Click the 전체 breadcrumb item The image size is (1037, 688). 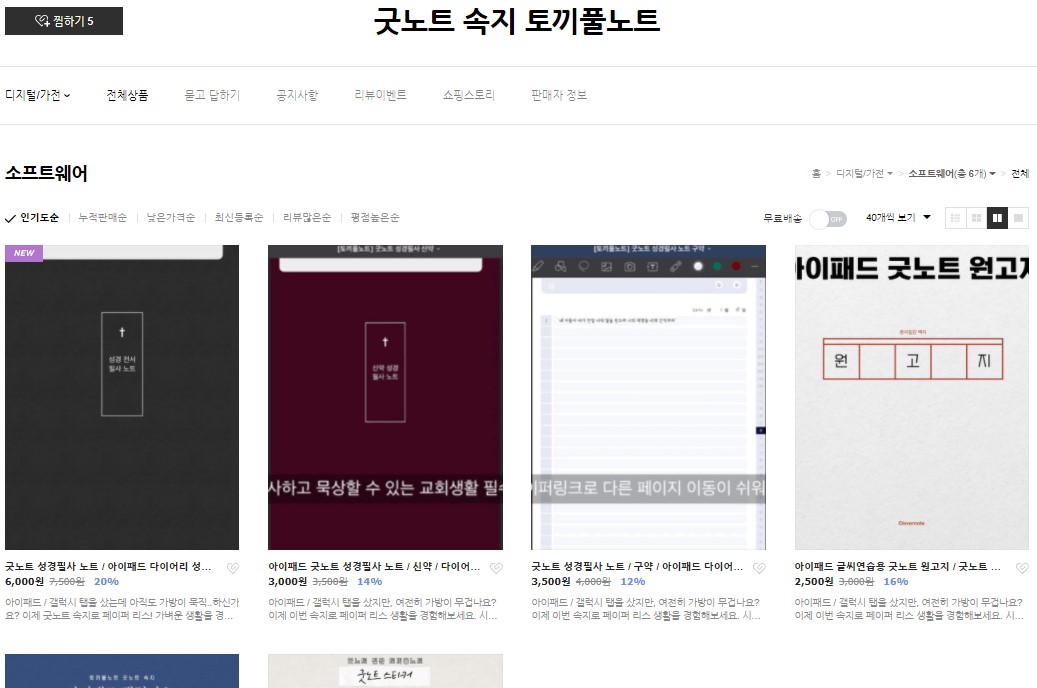coord(1020,173)
